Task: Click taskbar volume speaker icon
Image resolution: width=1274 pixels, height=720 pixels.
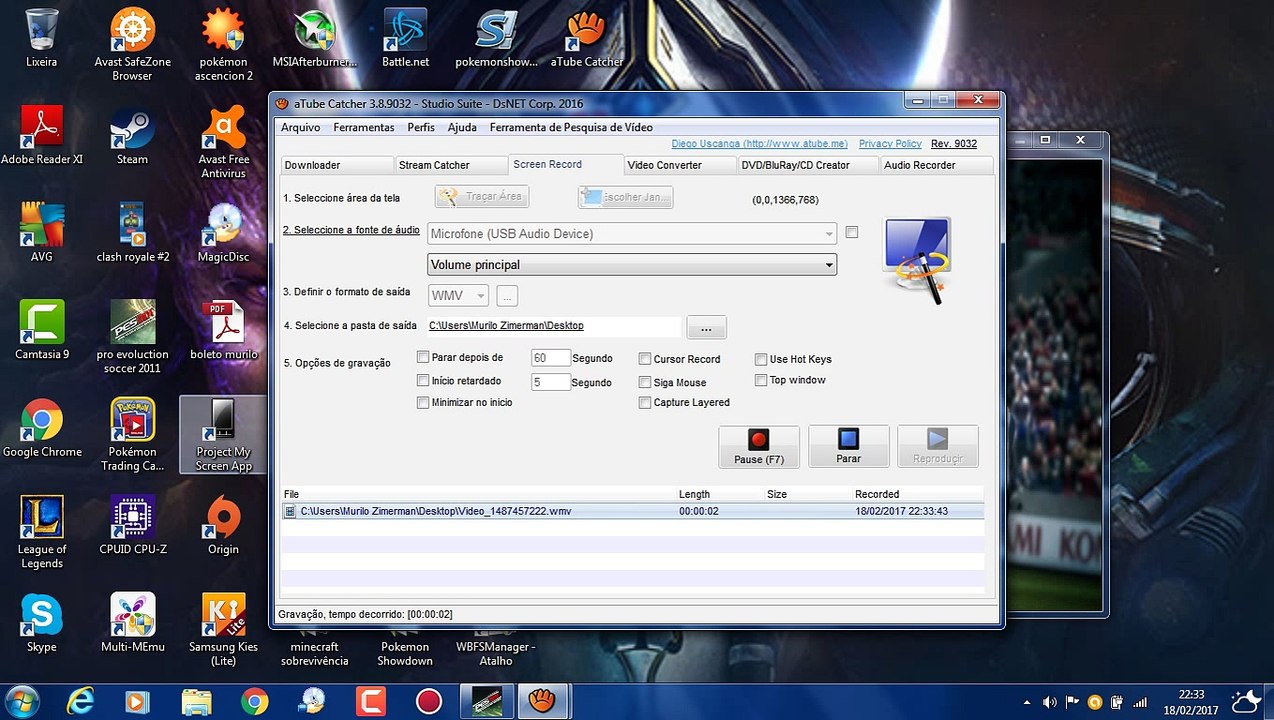Action: [x=1050, y=702]
